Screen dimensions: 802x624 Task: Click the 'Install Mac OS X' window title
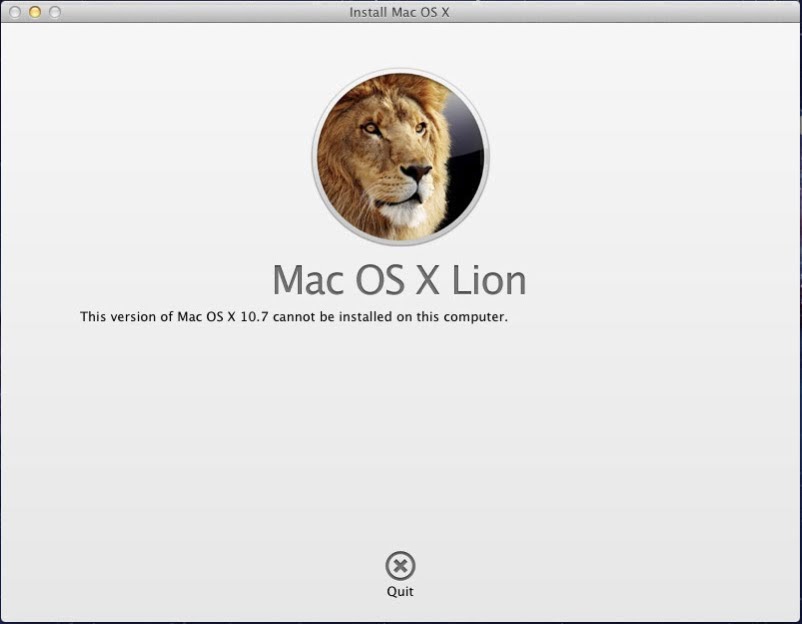tap(399, 12)
